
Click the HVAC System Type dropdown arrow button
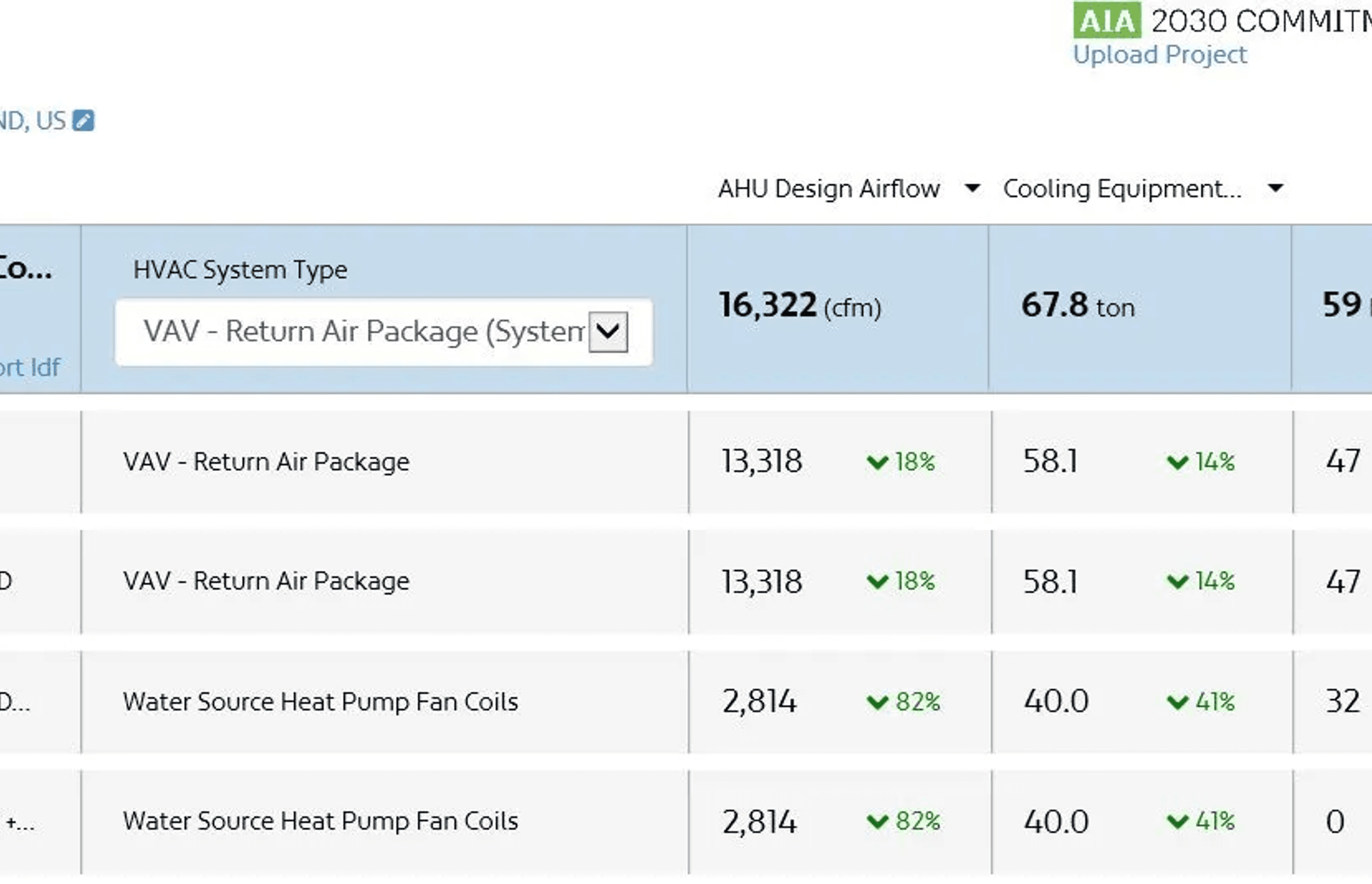click(x=608, y=332)
